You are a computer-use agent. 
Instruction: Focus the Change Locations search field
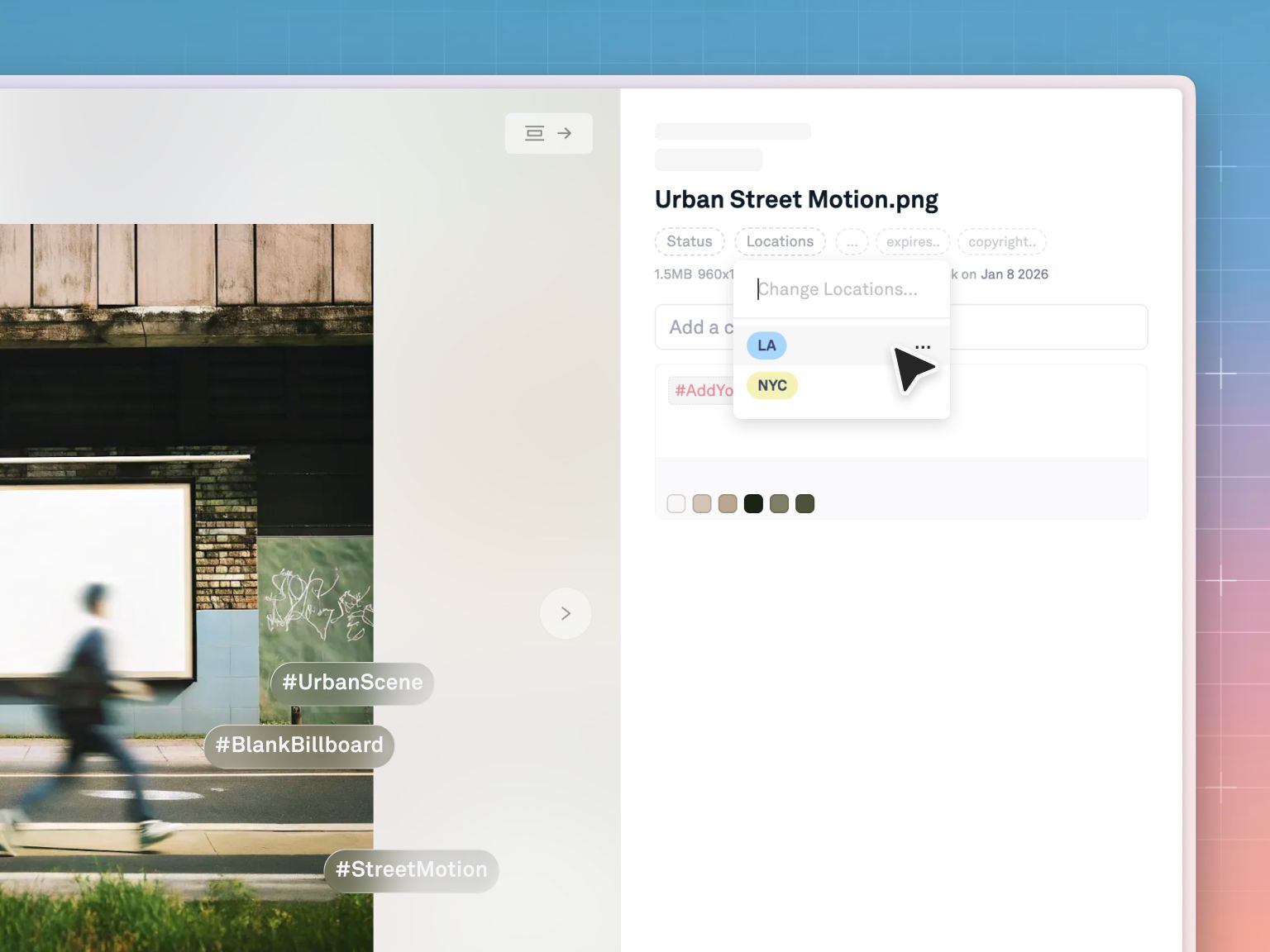pyautogui.click(x=839, y=289)
